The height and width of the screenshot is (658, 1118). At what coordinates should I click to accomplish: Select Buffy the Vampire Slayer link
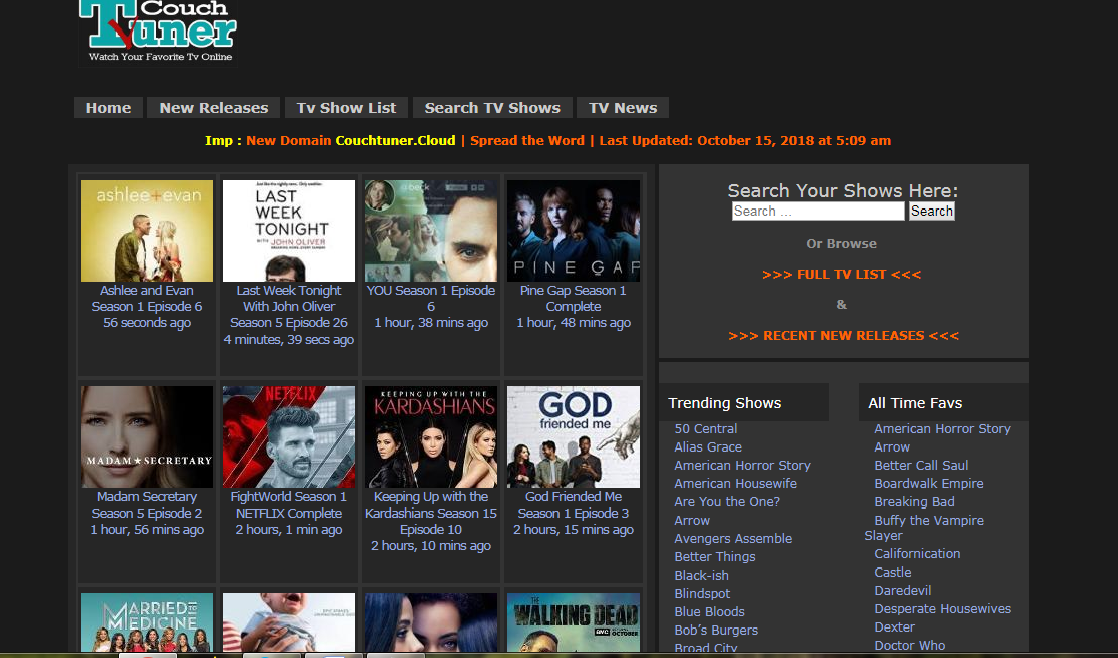pos(925,528)
